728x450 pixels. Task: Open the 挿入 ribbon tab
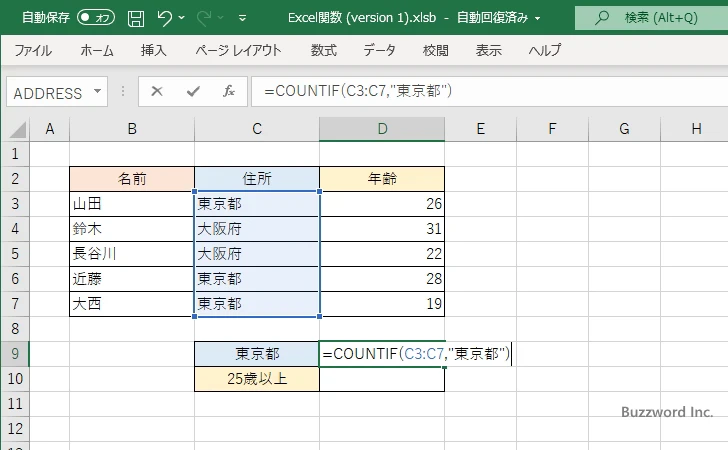[x=153, y=50]
